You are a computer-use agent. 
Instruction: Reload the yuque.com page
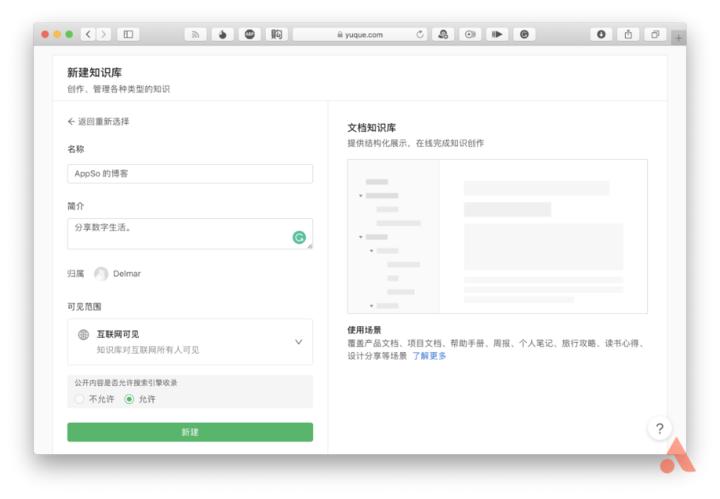coord(420,34)
